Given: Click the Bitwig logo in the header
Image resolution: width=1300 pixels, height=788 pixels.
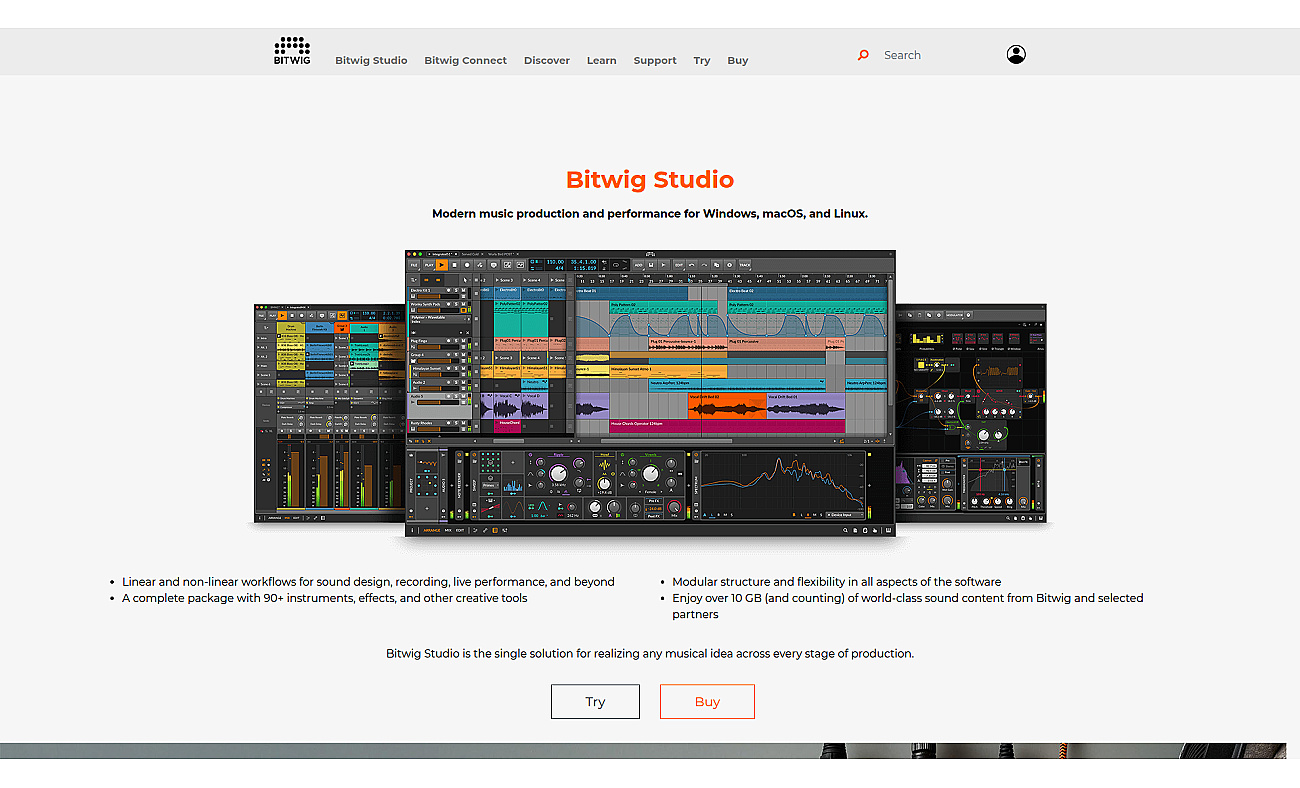Looking at the screenshot, I should [x=292, y=51].
